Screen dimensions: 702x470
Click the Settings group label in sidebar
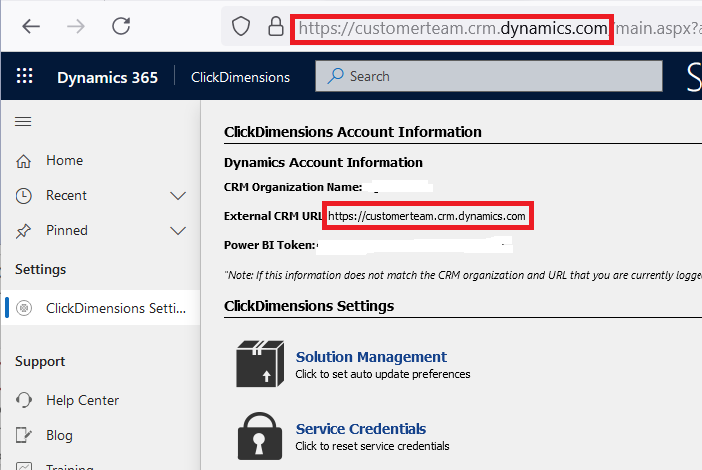pyautogui.click(x=40, y=269)
